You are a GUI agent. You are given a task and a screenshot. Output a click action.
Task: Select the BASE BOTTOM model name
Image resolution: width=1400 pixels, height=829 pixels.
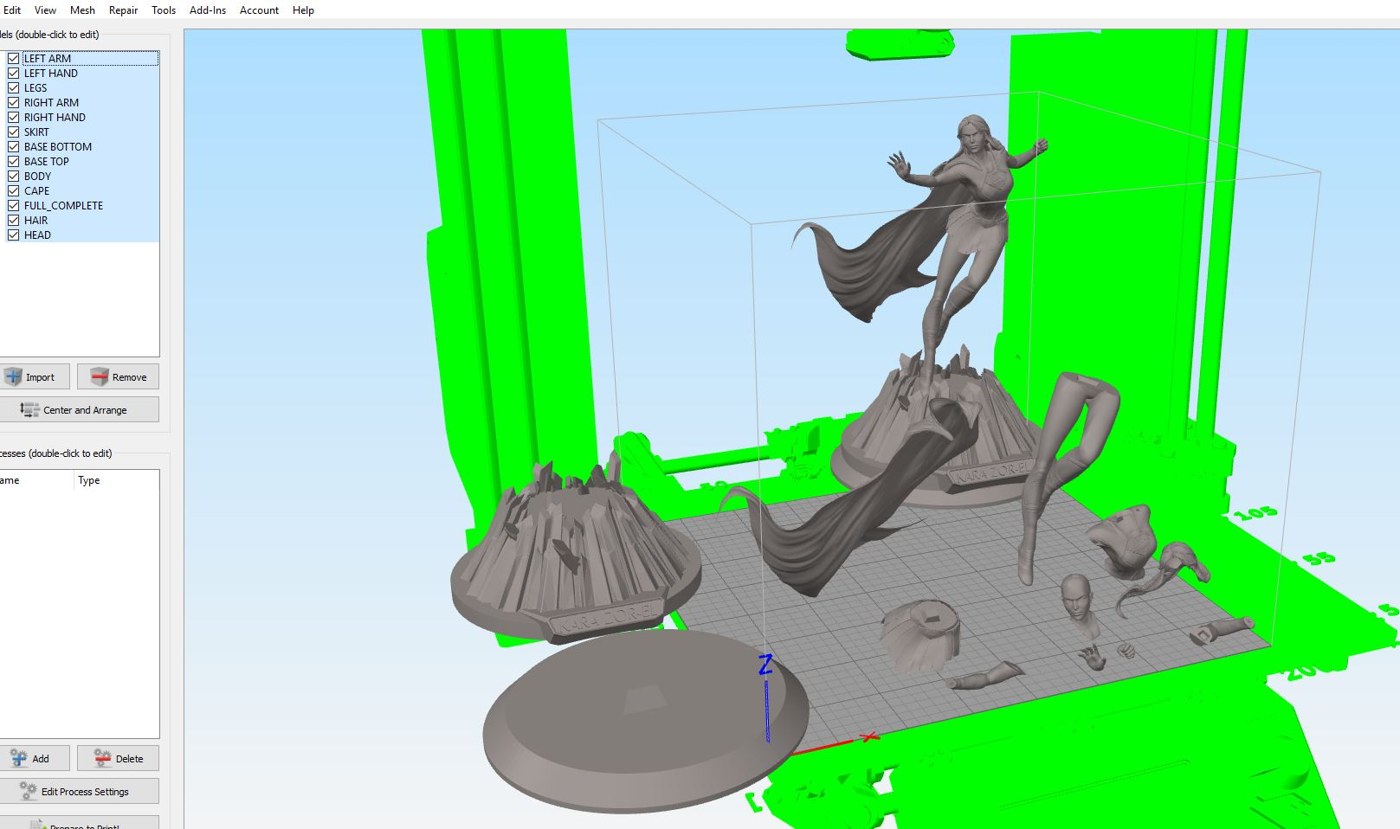click(x=58, y=147)
